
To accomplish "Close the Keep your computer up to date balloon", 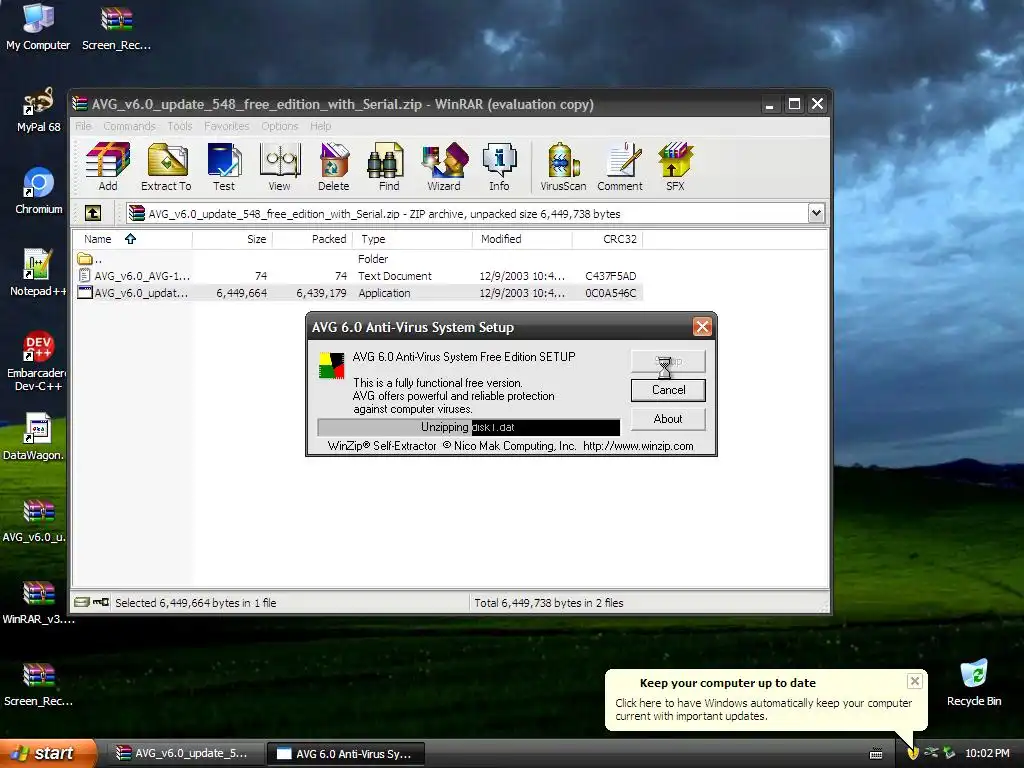I will tap(914, 681).
